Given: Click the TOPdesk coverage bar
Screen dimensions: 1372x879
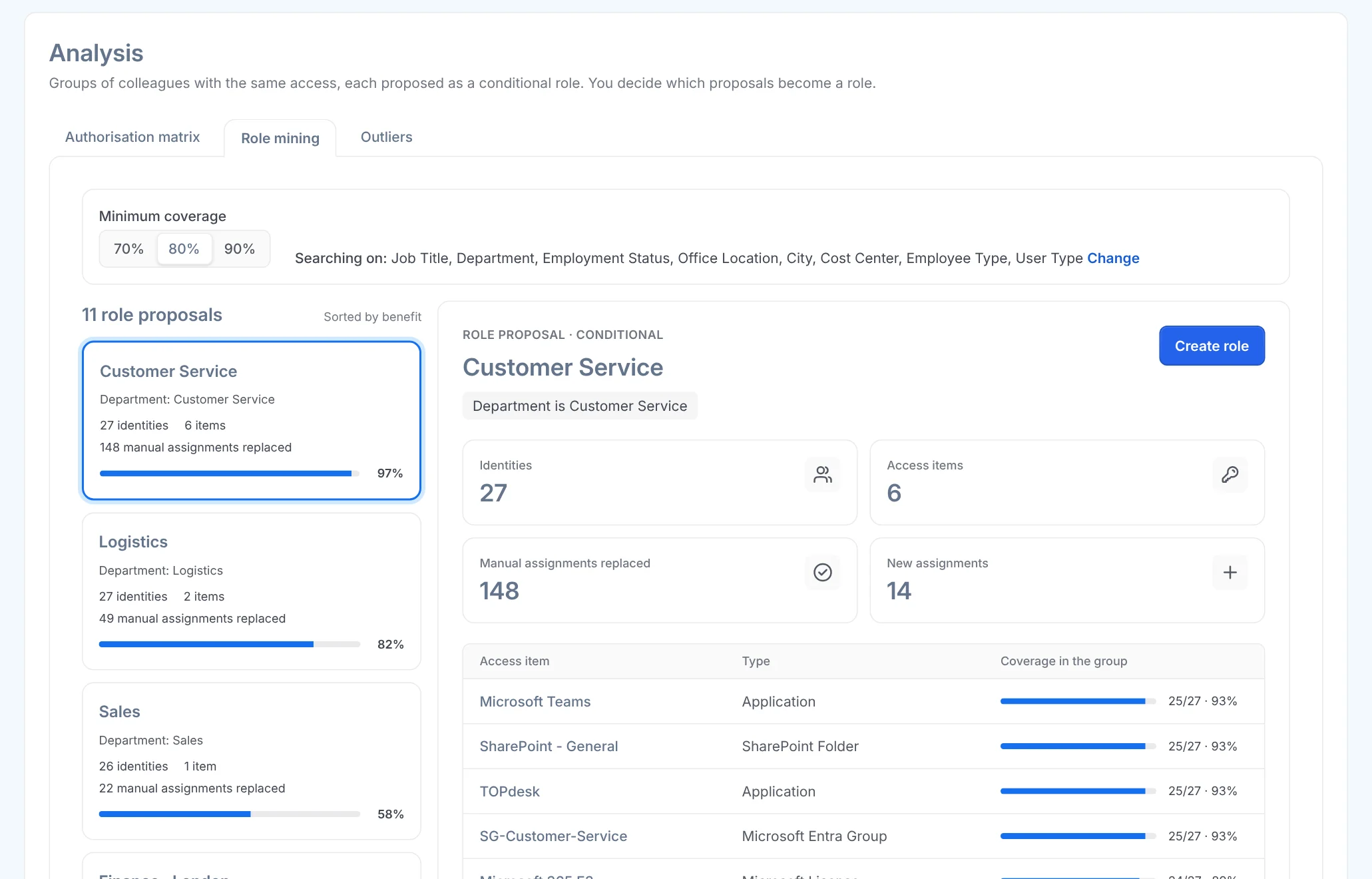Looking at the screenshot, I should point(1078,791).
